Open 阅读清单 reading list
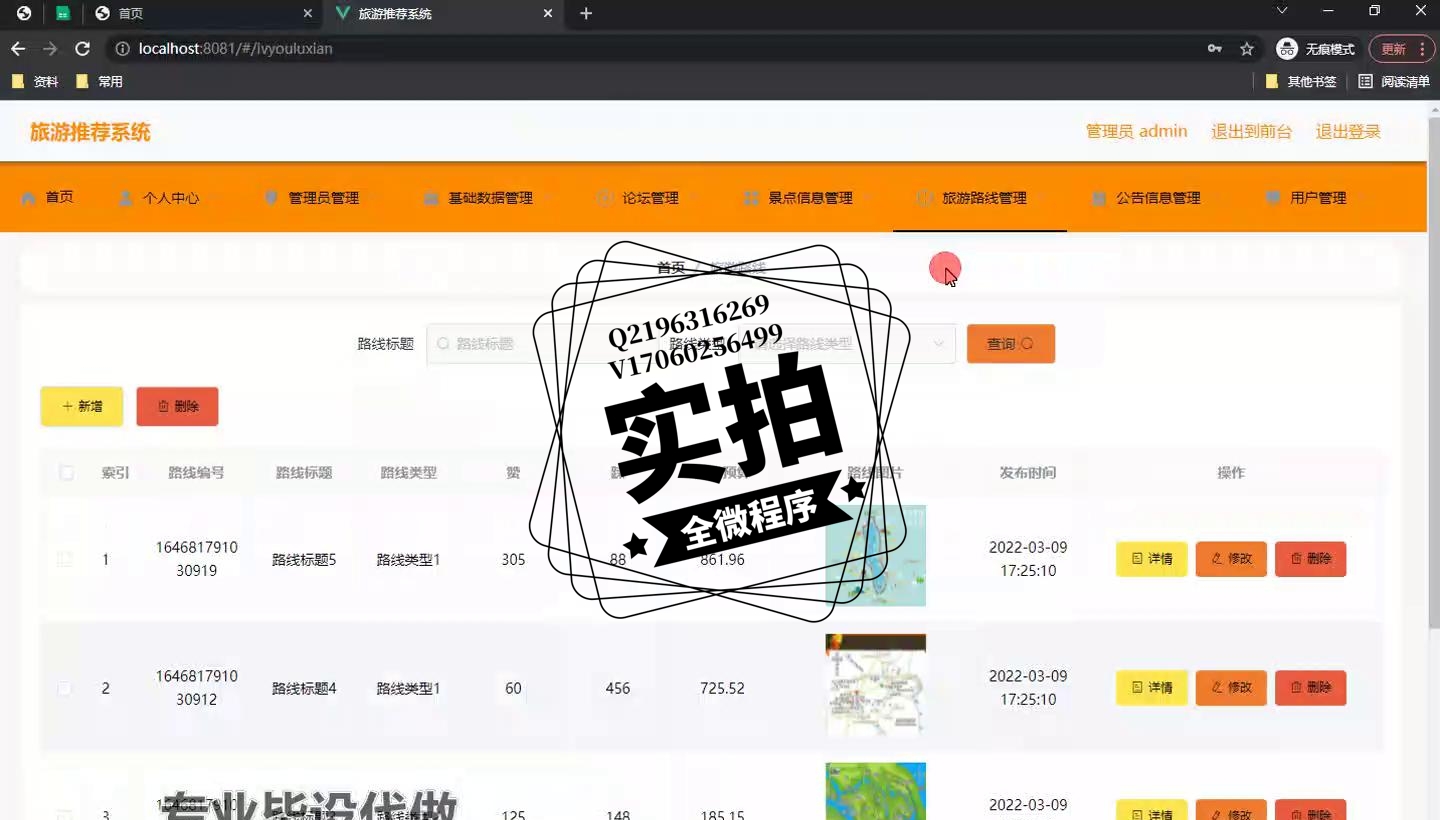 click(x=1394, y=82)
